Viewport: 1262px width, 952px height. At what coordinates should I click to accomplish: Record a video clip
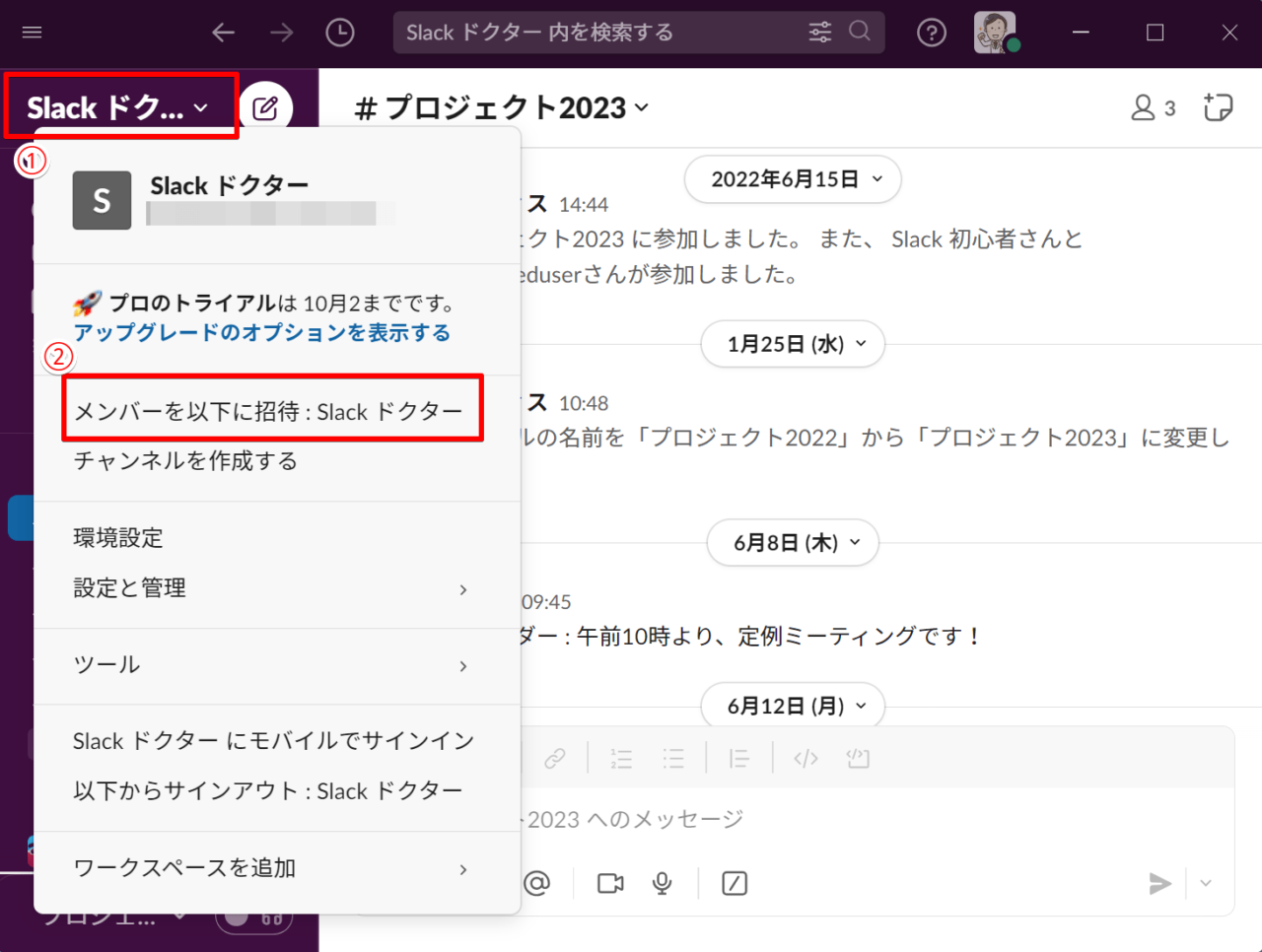pyautogui.click(x=610, y=883)
